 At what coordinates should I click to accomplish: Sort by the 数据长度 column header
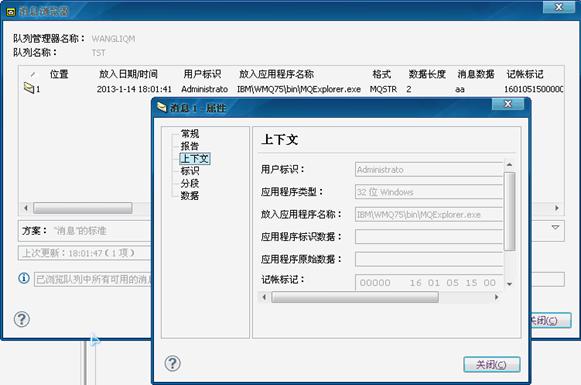pos(427,74)
